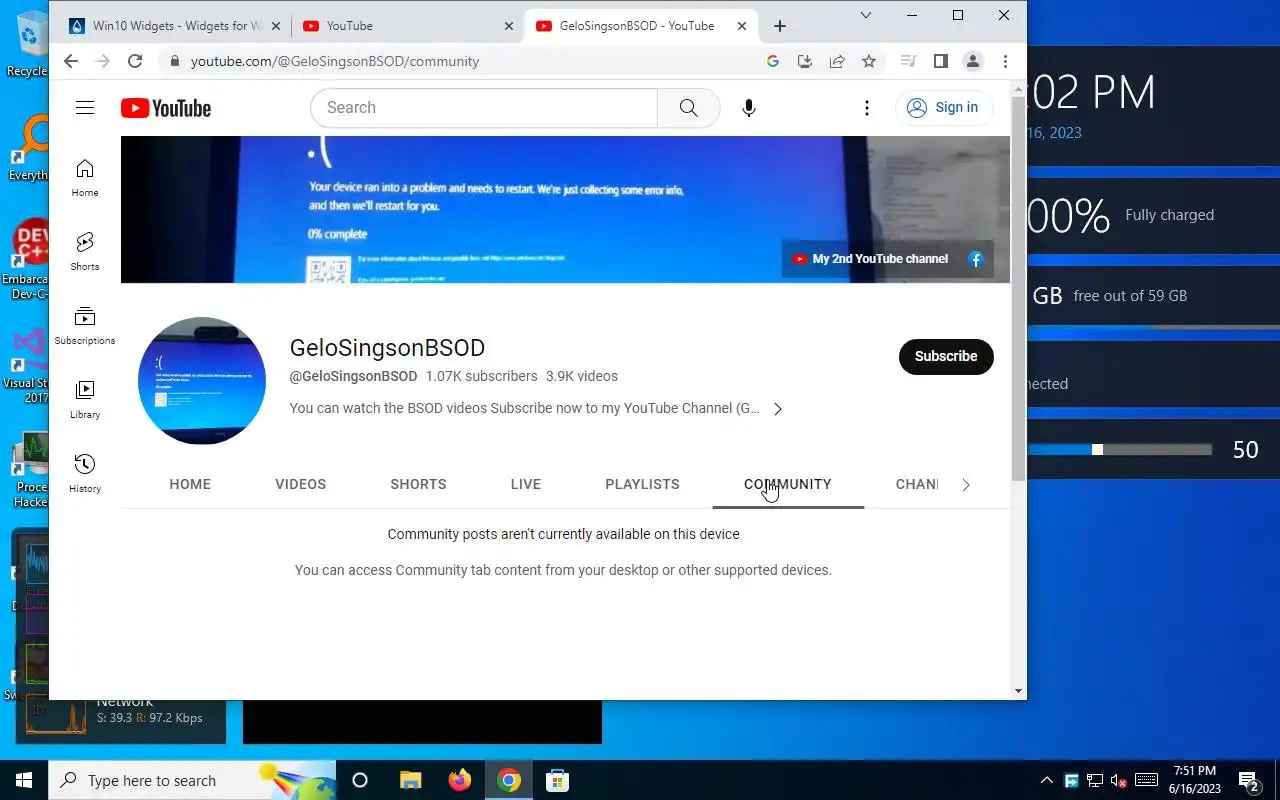The height and width of the screenshot is (800, 1280).
Task: Open the YouTube guide hamburger menu
Action: click(85, 108)
